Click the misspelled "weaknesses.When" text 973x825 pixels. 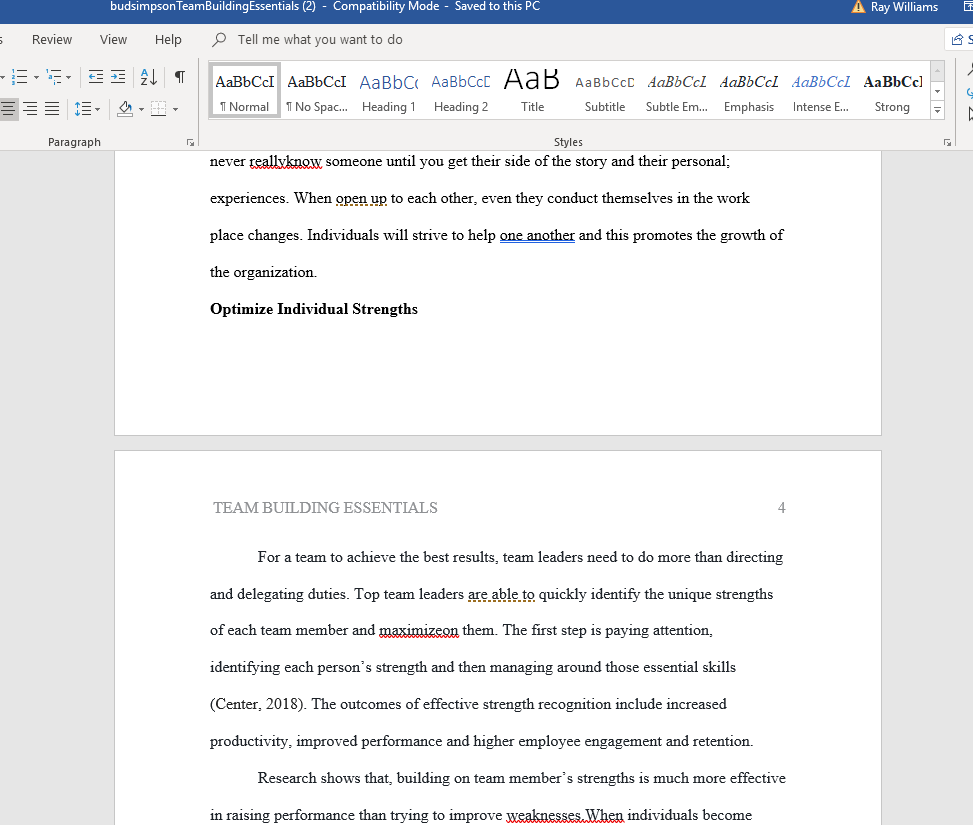click(565, 815)
